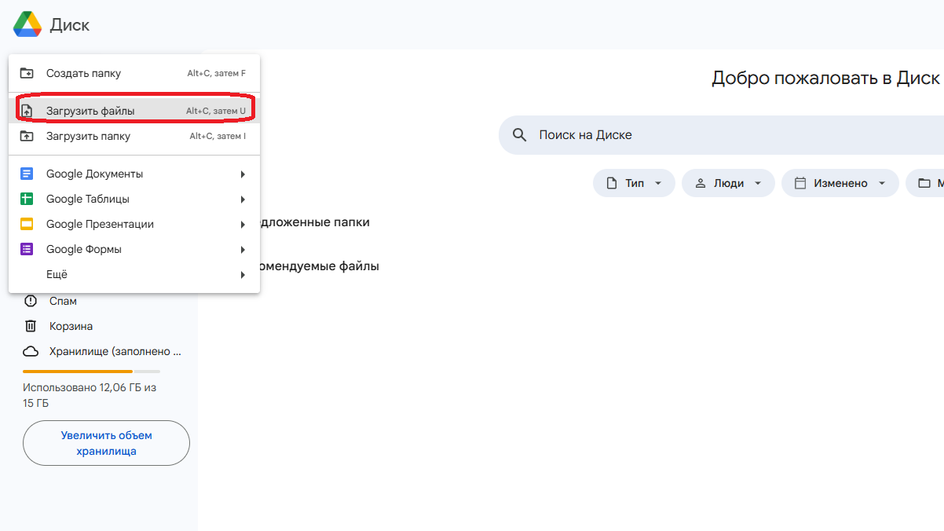Open the Изменено filter dropdown
Image resolution: width=944 pixels, height=531 pixels.
coord(840,183)
